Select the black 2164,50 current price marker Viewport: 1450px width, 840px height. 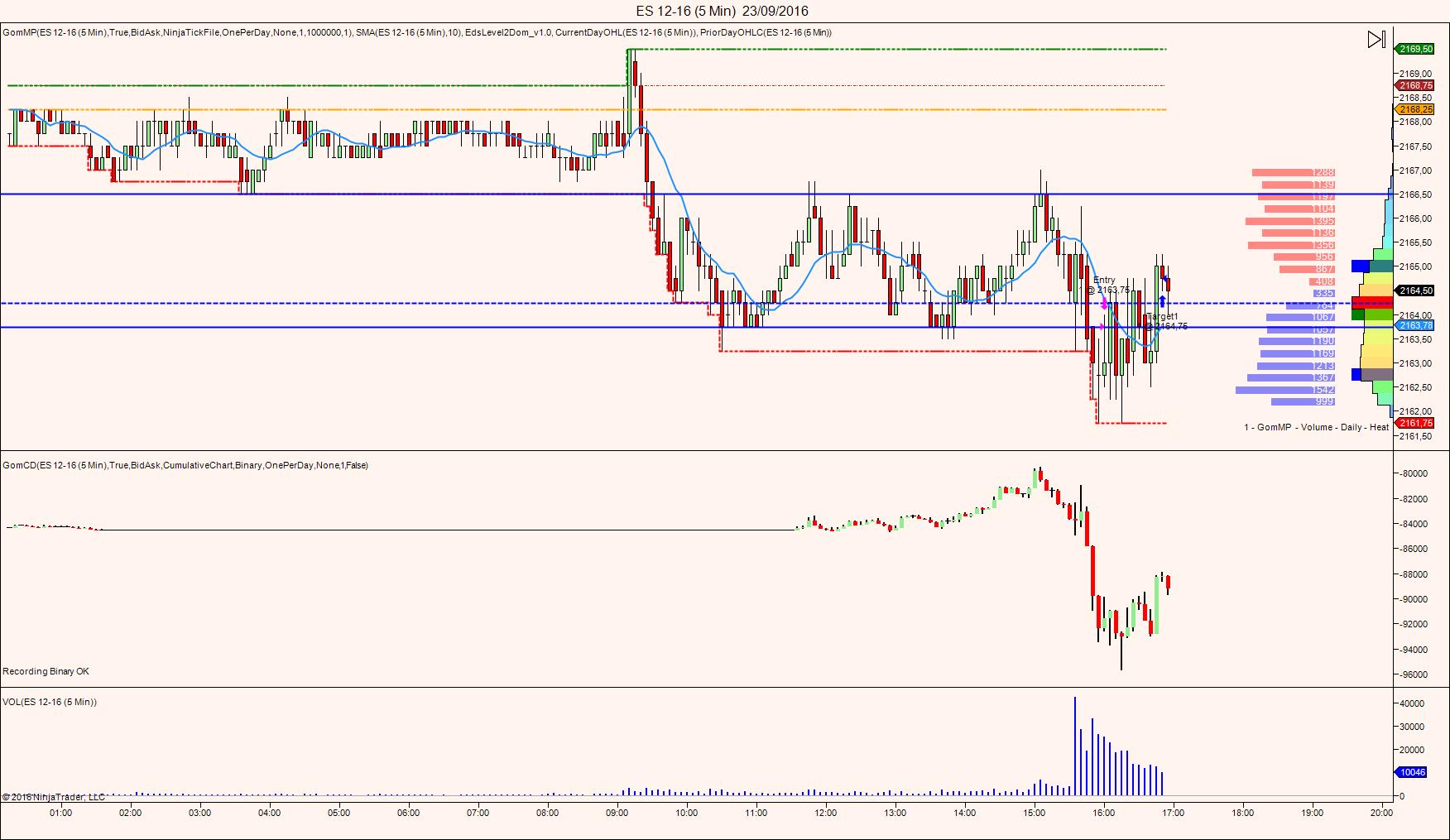[x=1414, y=290]
